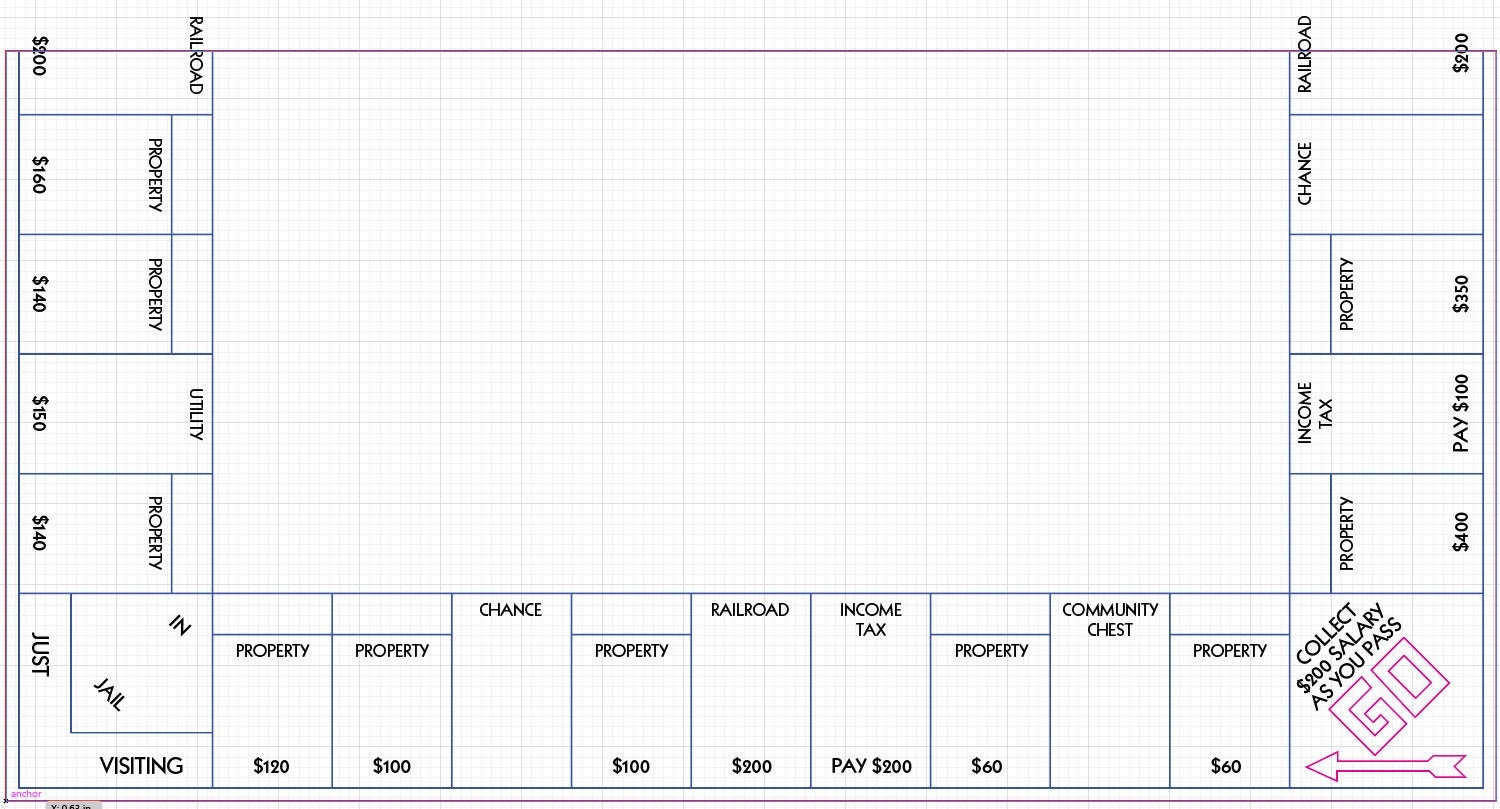The image size is (1500, 809).
Task: Select the "$200" price in the top-right railroad space
Action: [x=1461, y=54]
